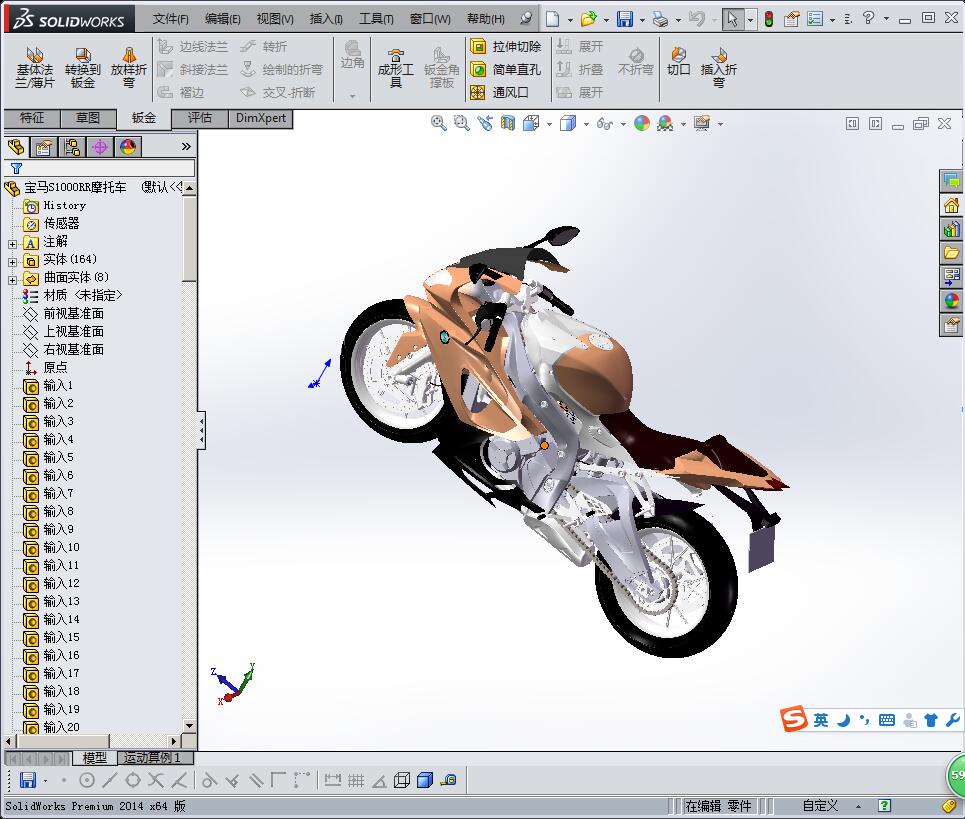Toggle the grid display icon in bottom toolbar
This screenshot has width=965, height=819.
(x=356, y=780)
